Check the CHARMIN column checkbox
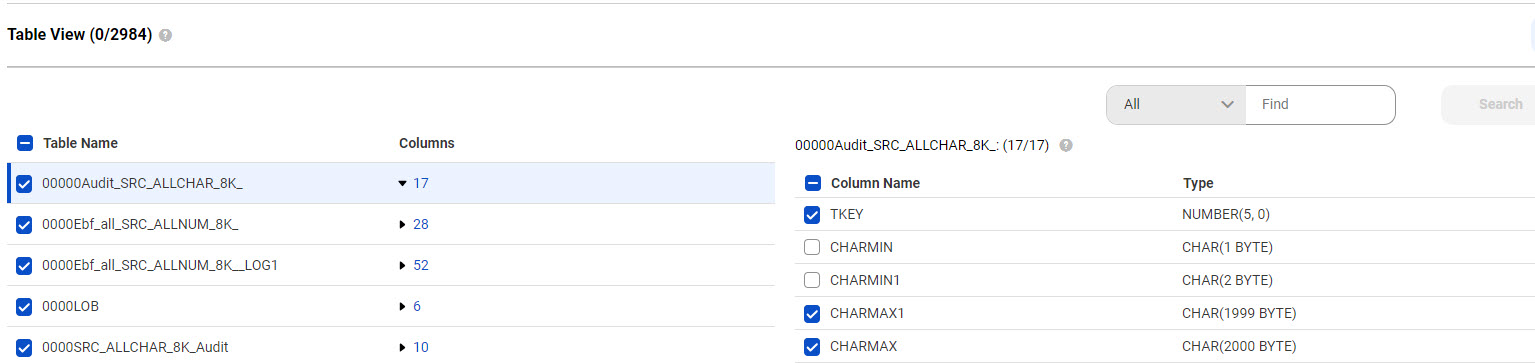Viewport: 1535px width, 363px height. [812, 247]
